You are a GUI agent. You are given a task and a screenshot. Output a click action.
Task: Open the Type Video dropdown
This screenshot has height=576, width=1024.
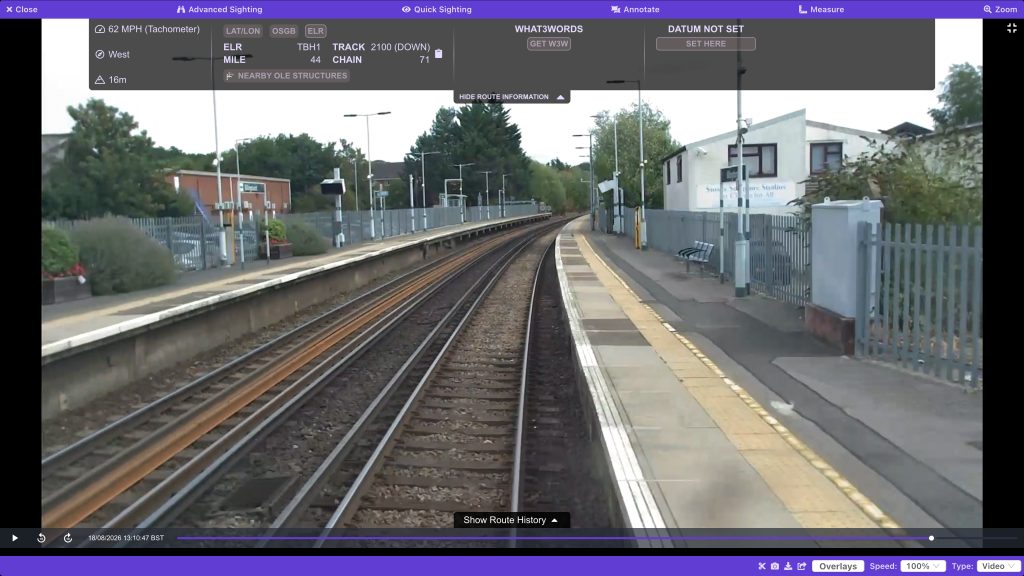(x=999, y=566)
